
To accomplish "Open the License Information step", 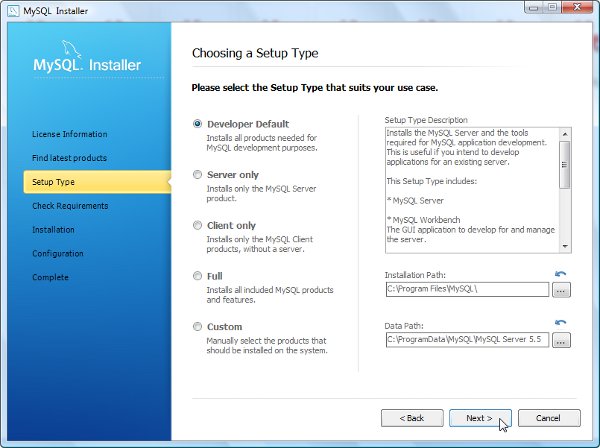I will [70, 134].
